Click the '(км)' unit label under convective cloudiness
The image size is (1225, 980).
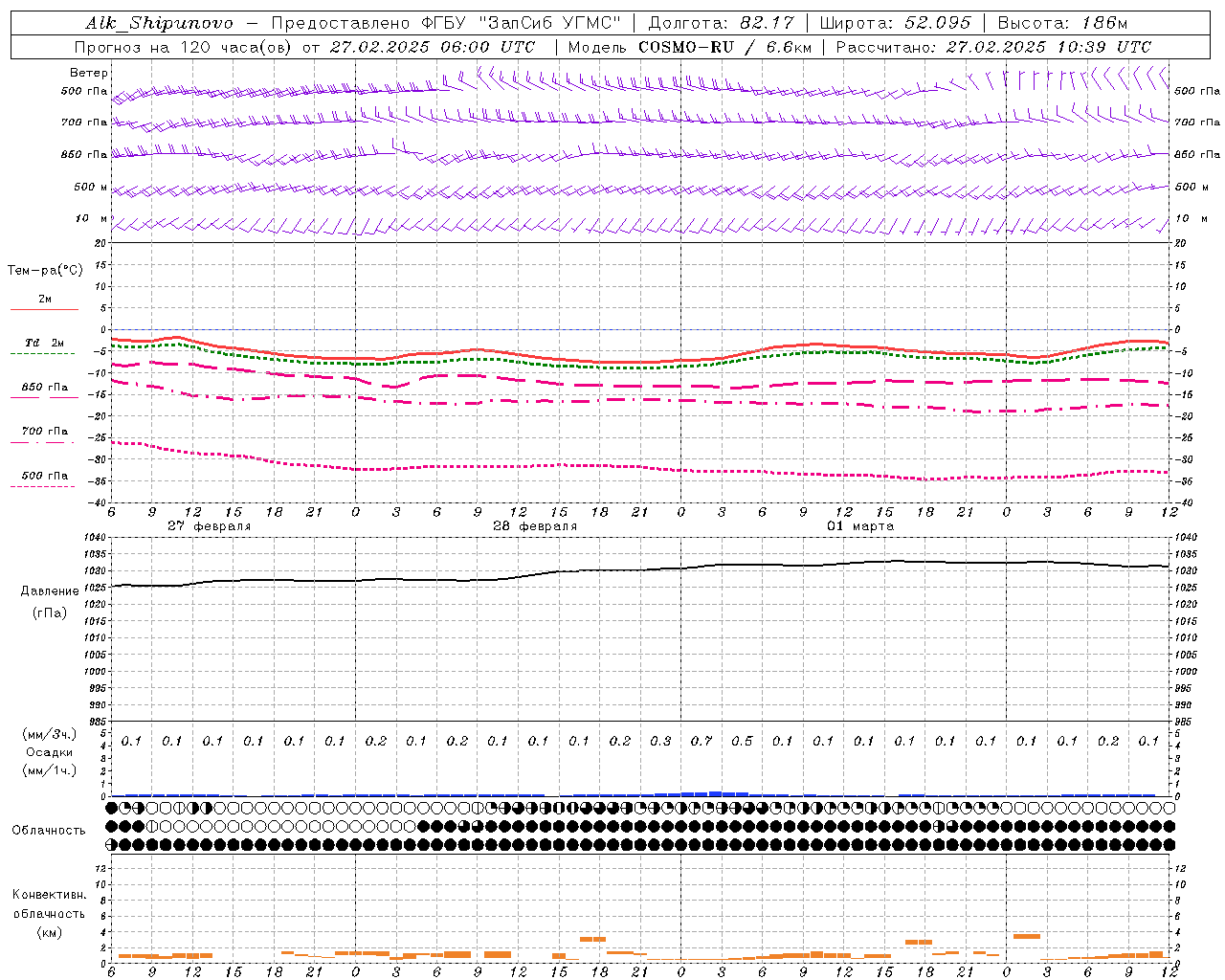pyautogui.click(x=50, y=932)
